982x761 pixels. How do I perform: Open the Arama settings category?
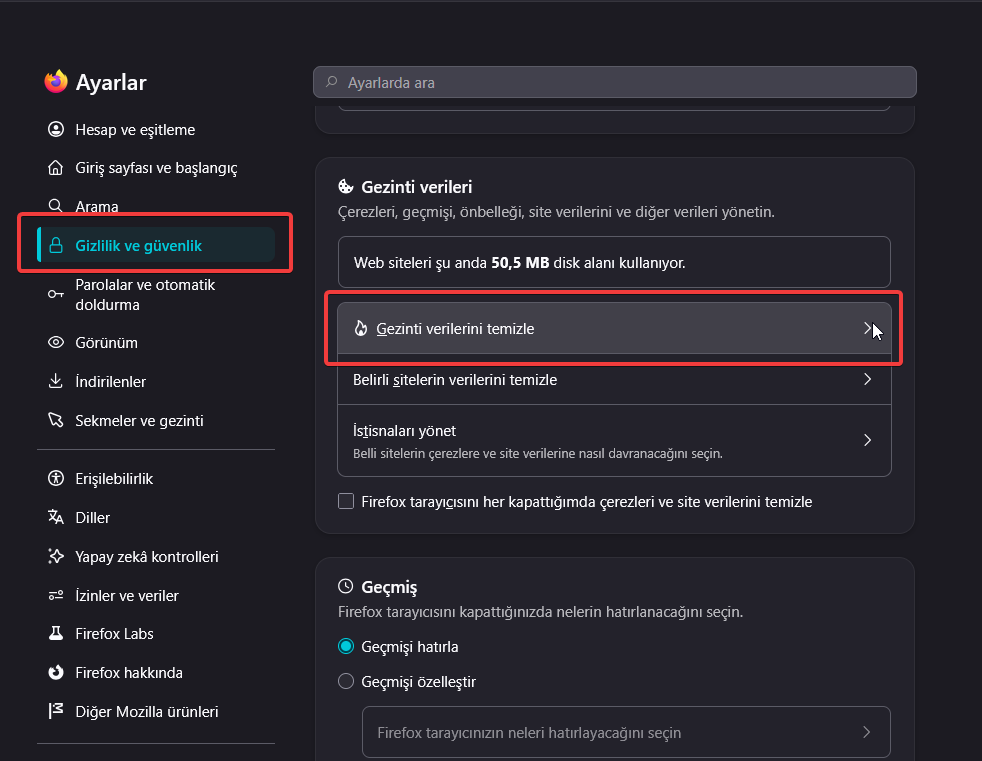156,205
